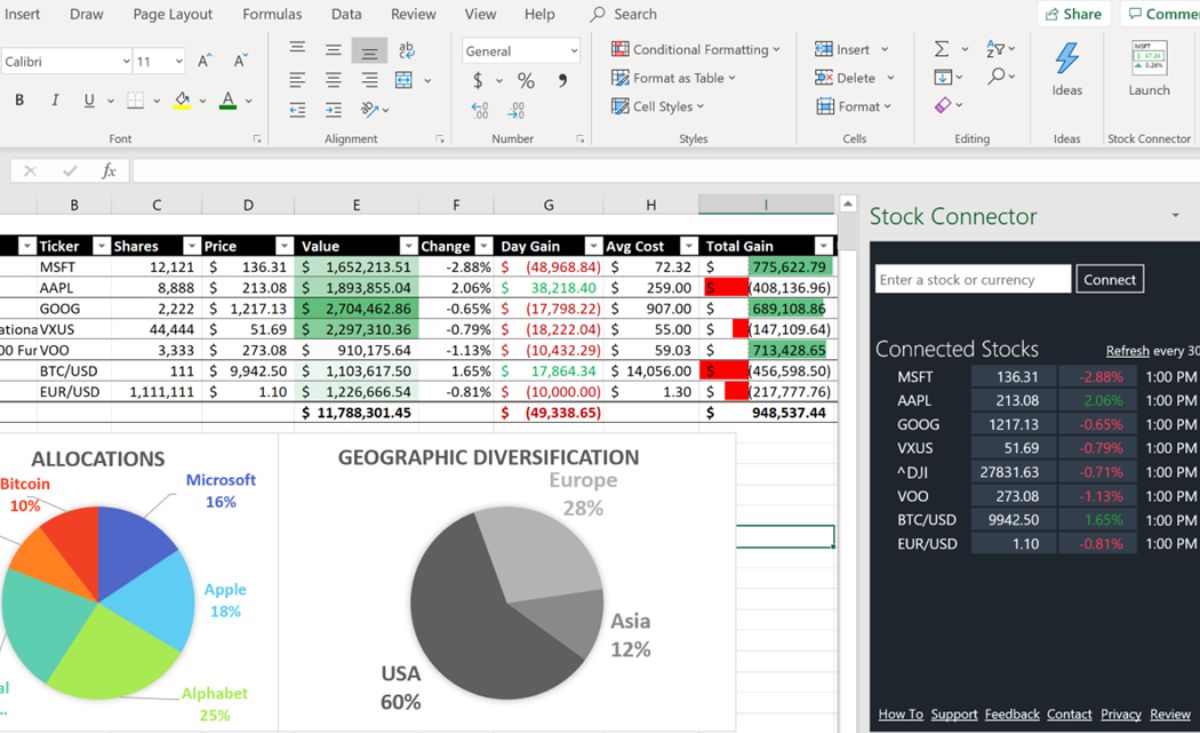Image resolution: width=1200 pixels, height=733 pixels.
Task: Switch to the Formulas tab
Action: pyautogui.click(x=272, y=14)
